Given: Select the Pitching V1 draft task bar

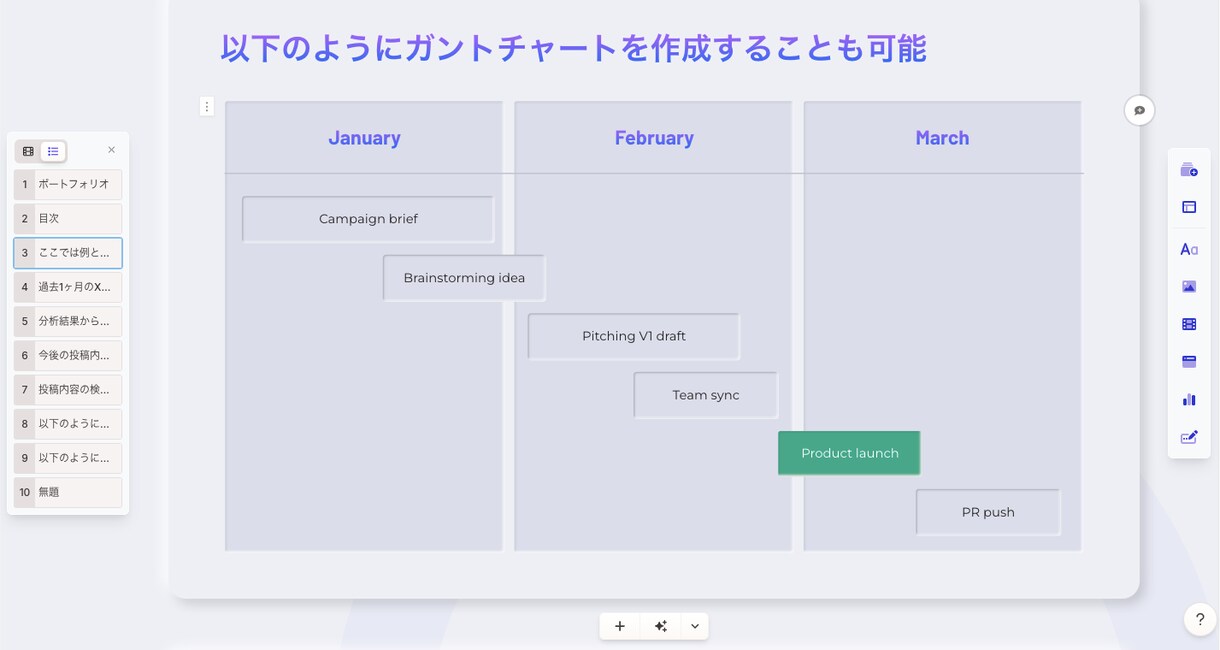Looking at the screenshot, I should pyautogui.click(x=634, y=336).
